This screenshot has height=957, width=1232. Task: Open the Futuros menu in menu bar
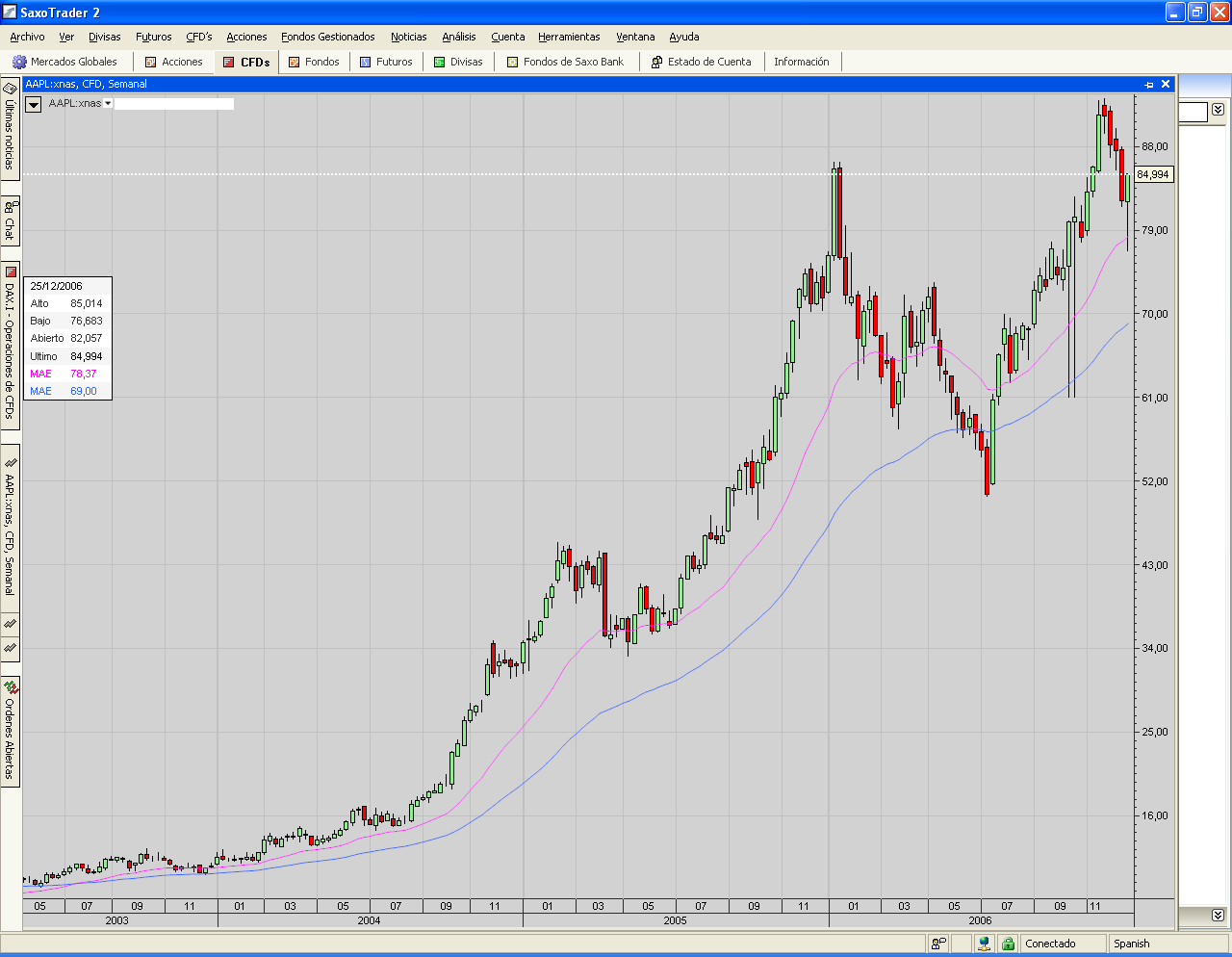pos(154,37)
